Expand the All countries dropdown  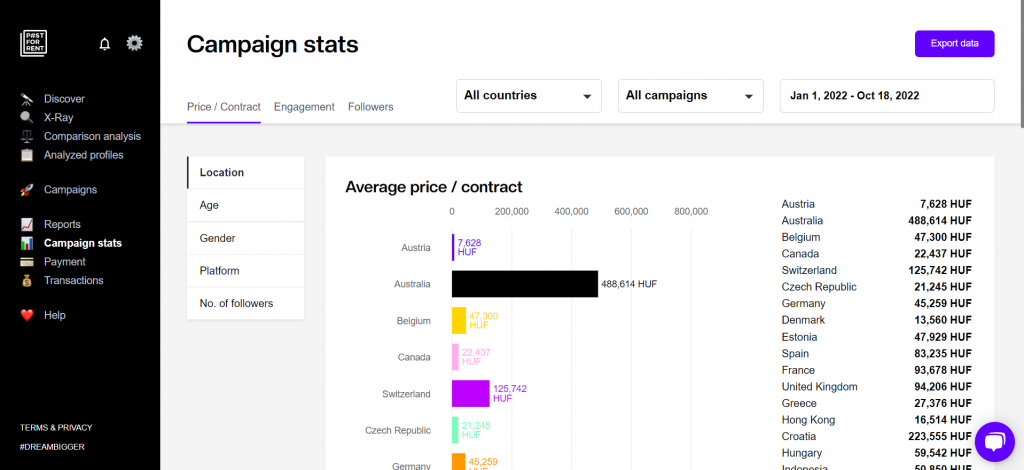529,96
